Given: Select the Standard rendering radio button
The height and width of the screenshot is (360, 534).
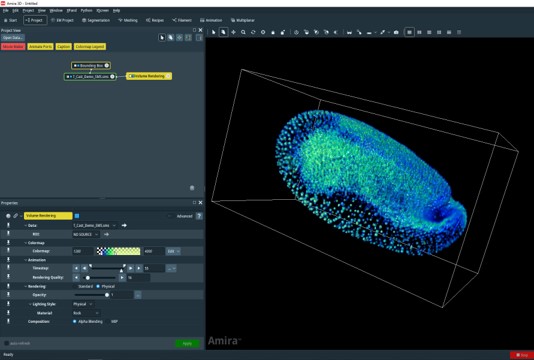Looking at the screenshot, I should point(75,286).
